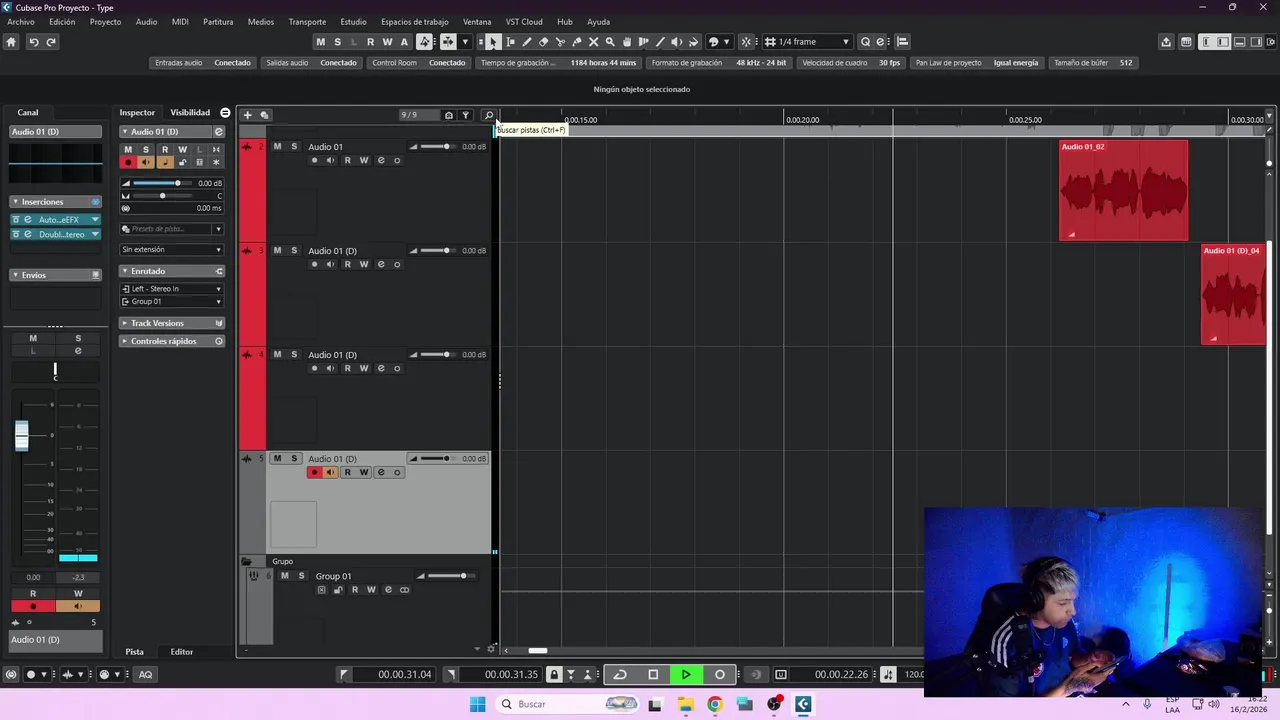Image resolution: width=1280 pixels, height=720 pixels.
Task: Enable Read automation on Group 01 track
Action: 354,590
